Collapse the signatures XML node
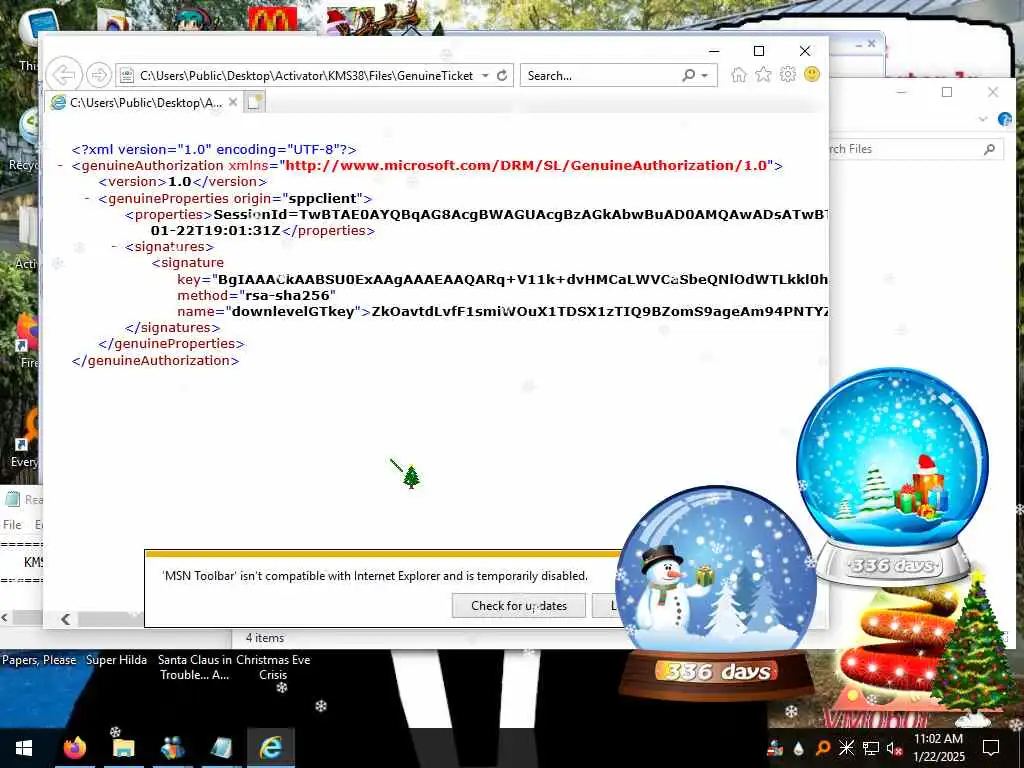The image size is (1024, 768). (114, 246)
